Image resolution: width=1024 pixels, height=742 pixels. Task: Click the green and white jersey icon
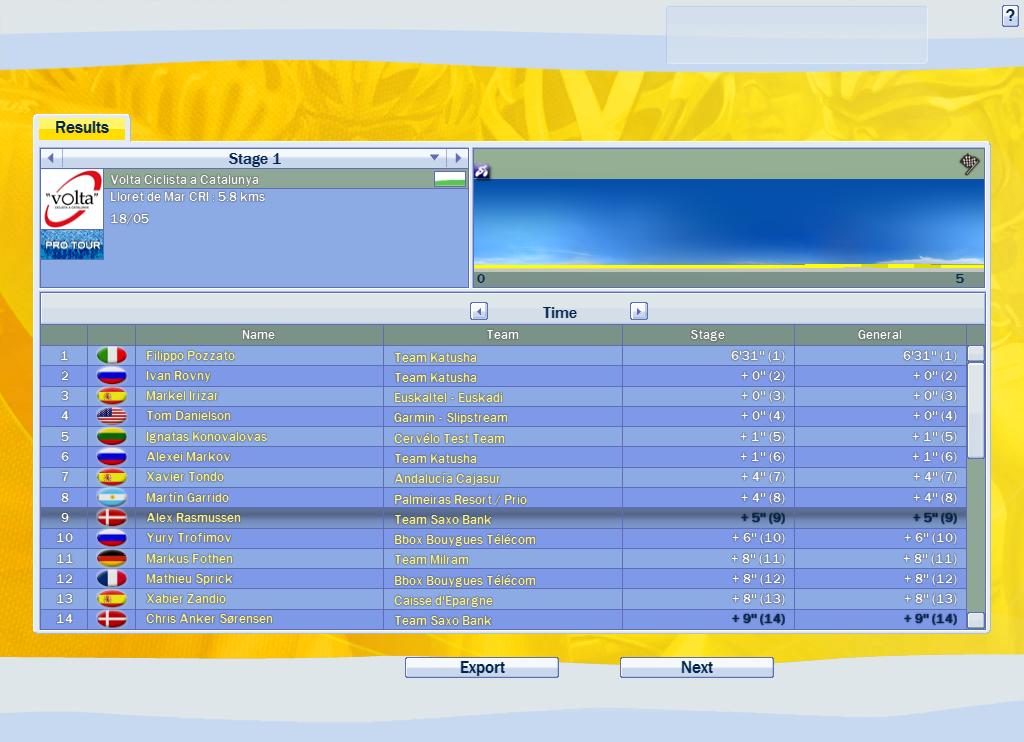[449, 179]
